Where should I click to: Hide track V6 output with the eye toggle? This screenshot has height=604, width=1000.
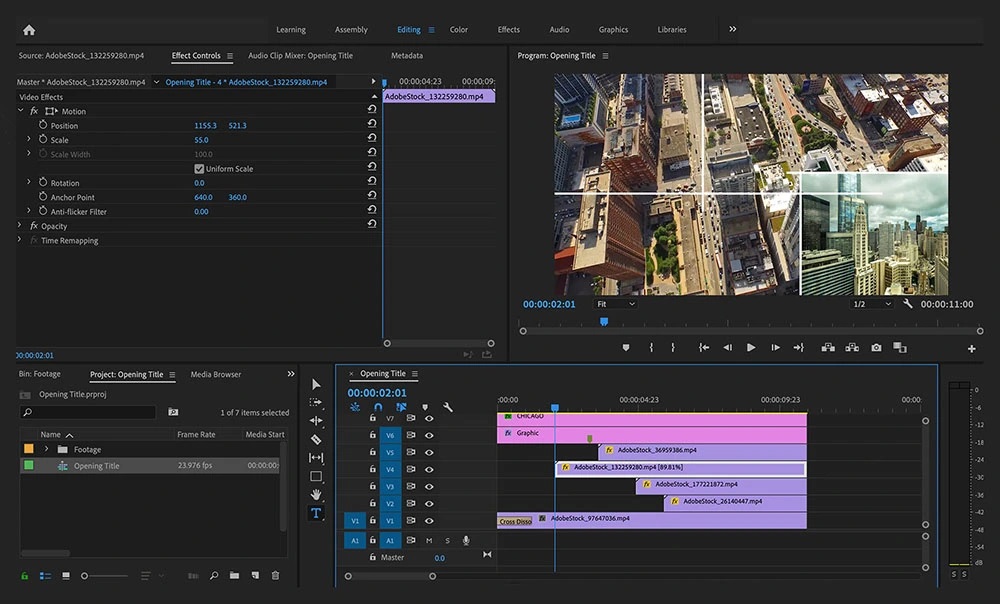point(430,436)
